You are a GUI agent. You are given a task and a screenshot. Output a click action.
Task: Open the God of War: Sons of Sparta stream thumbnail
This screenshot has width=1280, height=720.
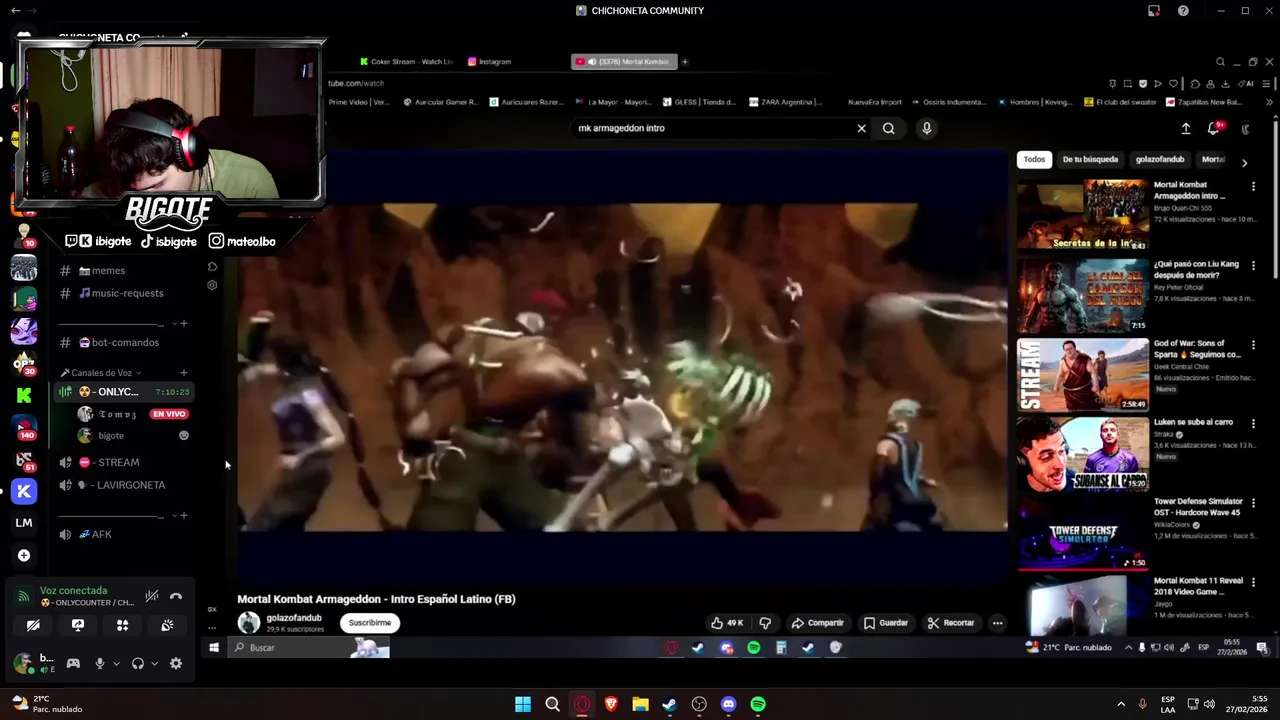coord(1083,375)
